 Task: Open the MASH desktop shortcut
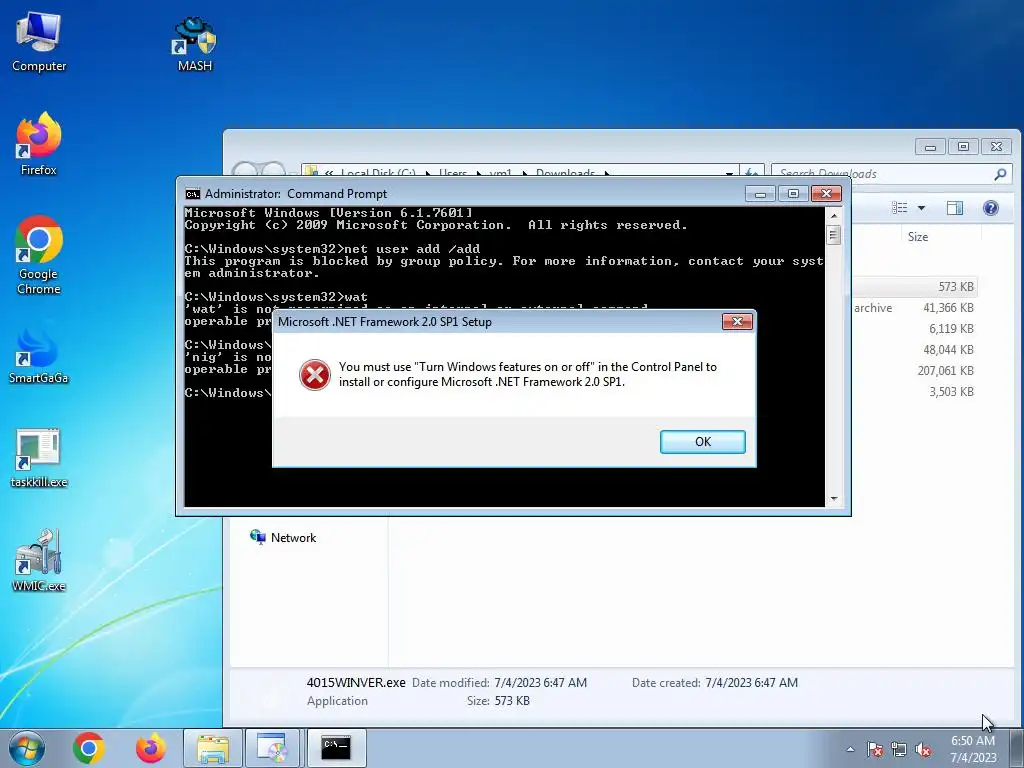click(x=195, y=44)
